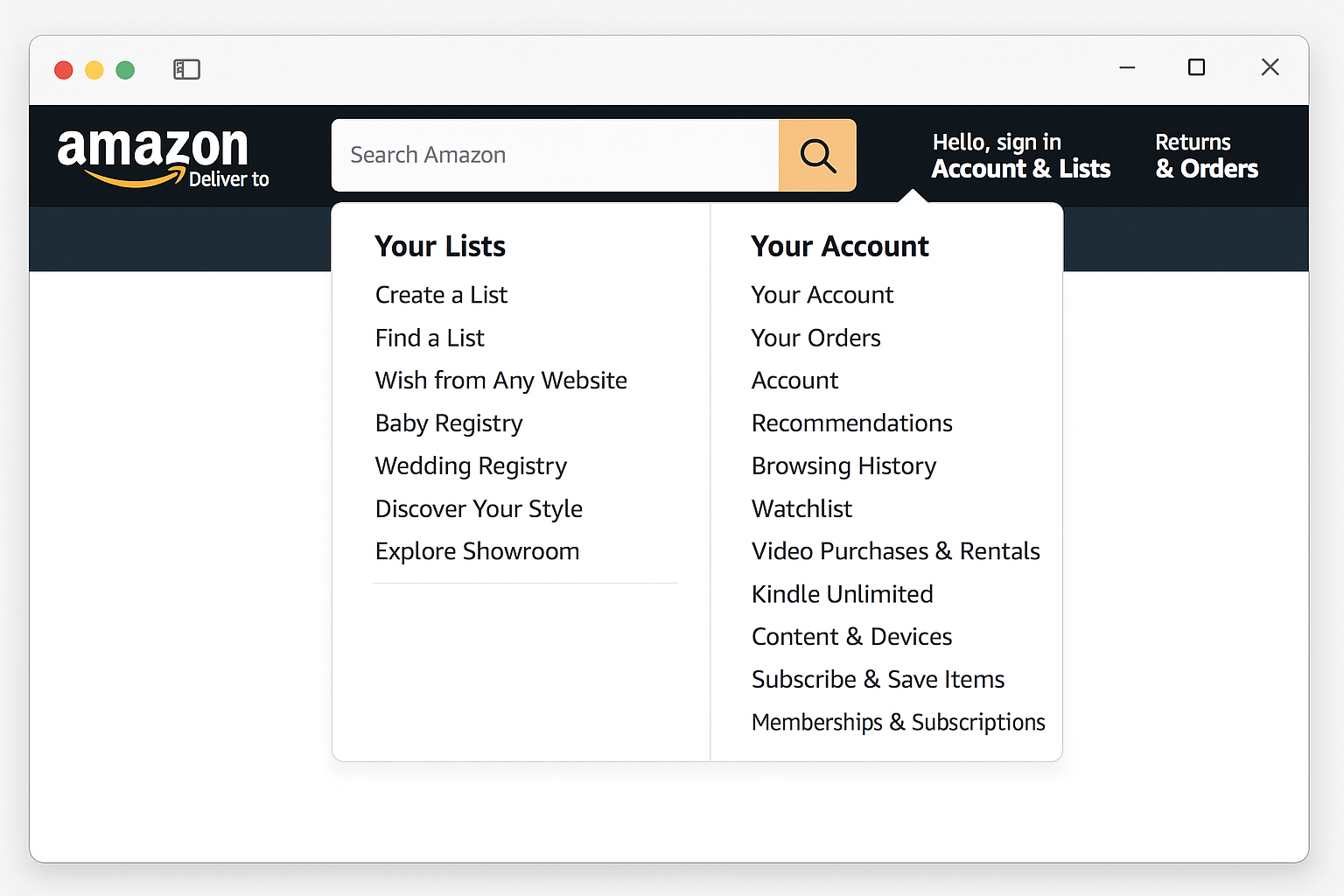Click the green full-screen traffic light button
This screenshot has width=1344, height=896.
click(x=125, y=70)
